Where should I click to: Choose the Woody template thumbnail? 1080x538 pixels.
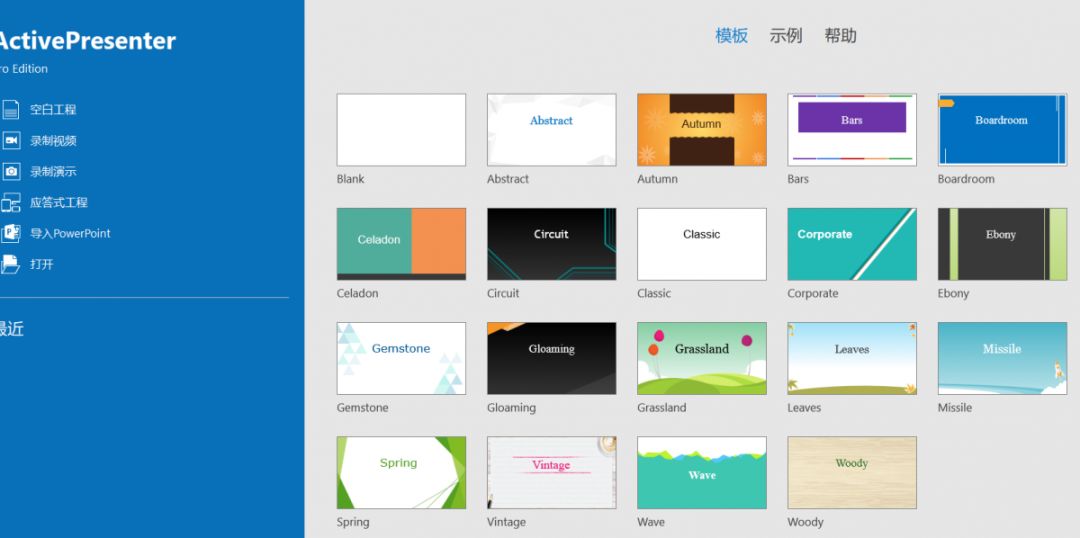tap(851, 473)
